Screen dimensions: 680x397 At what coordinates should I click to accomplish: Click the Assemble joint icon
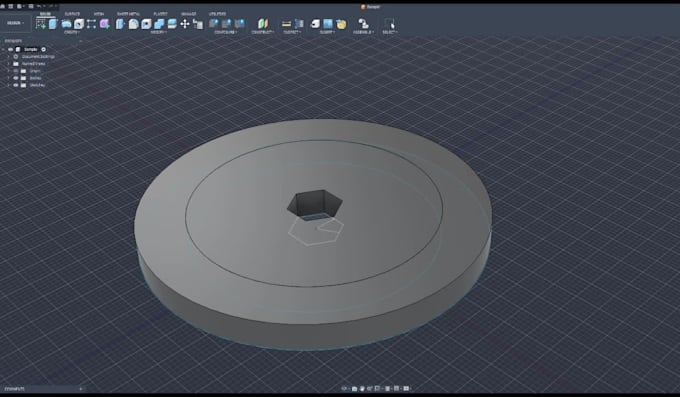[x=363, y=23]
